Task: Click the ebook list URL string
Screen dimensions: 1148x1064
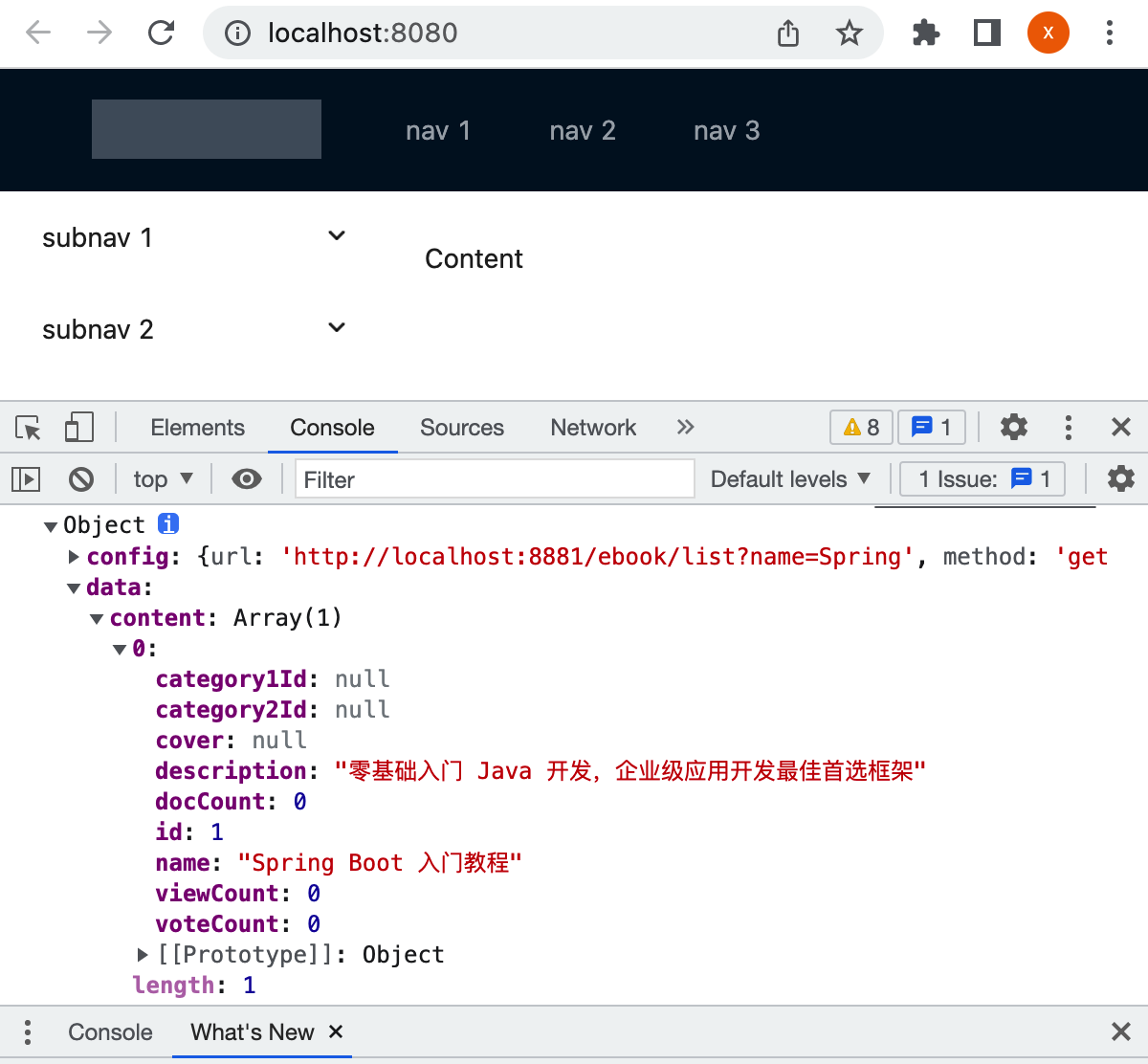Action: pyautogui.click(x=597, y=557)
